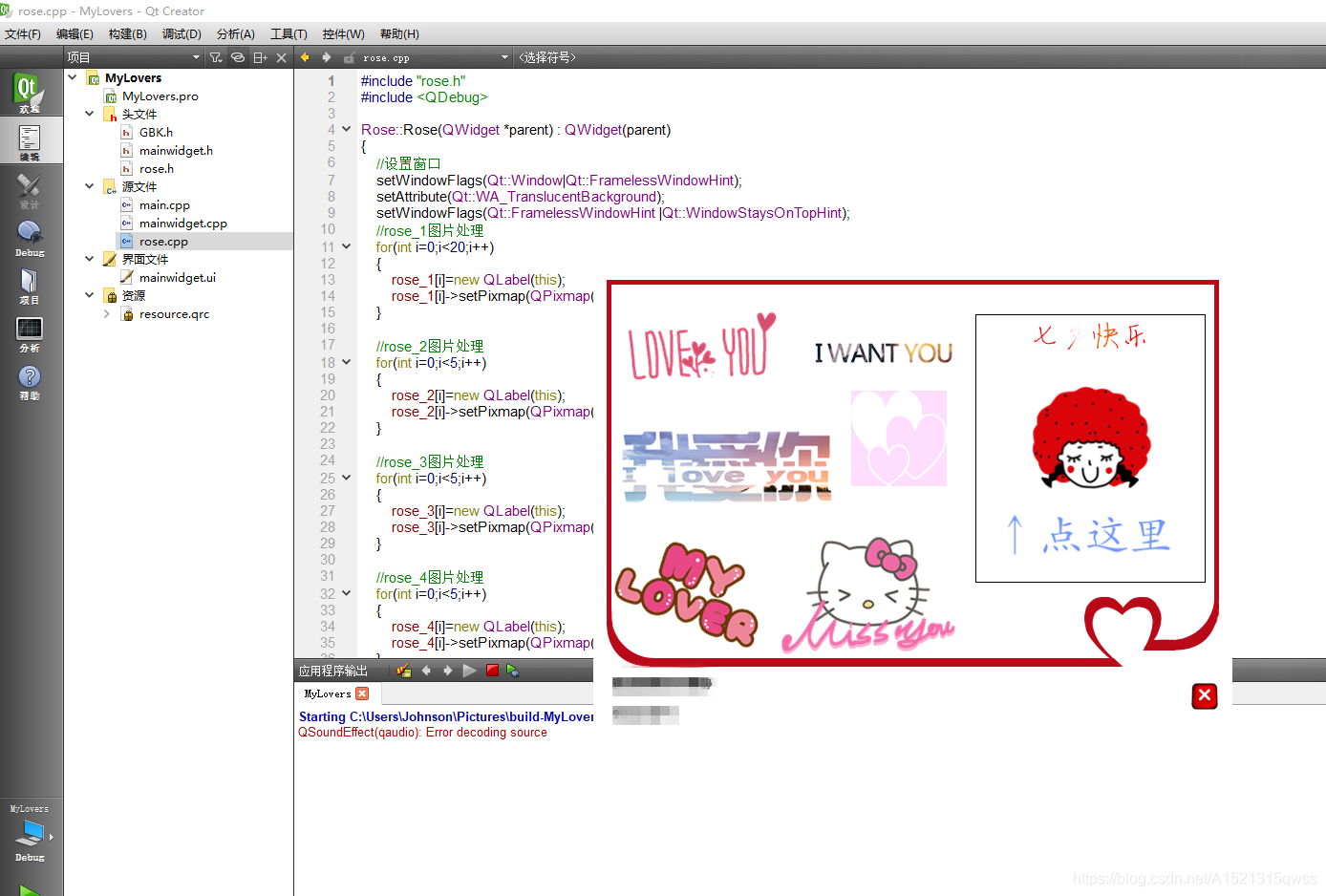Select rose.h in the project tree

[157, 168]
